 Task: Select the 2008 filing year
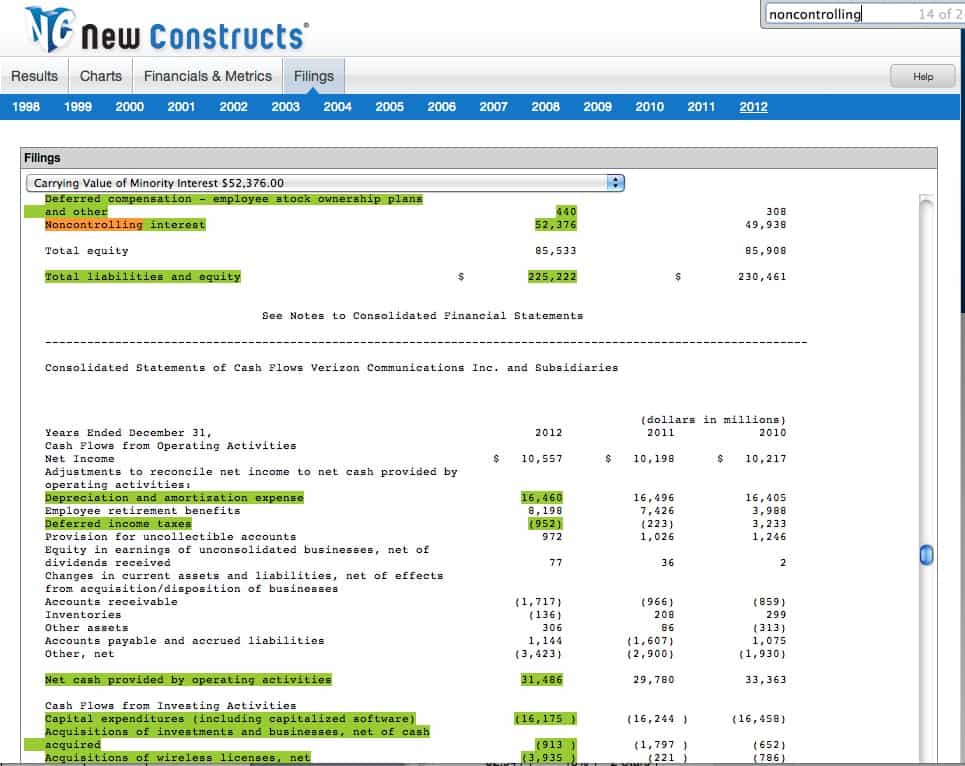545,107
